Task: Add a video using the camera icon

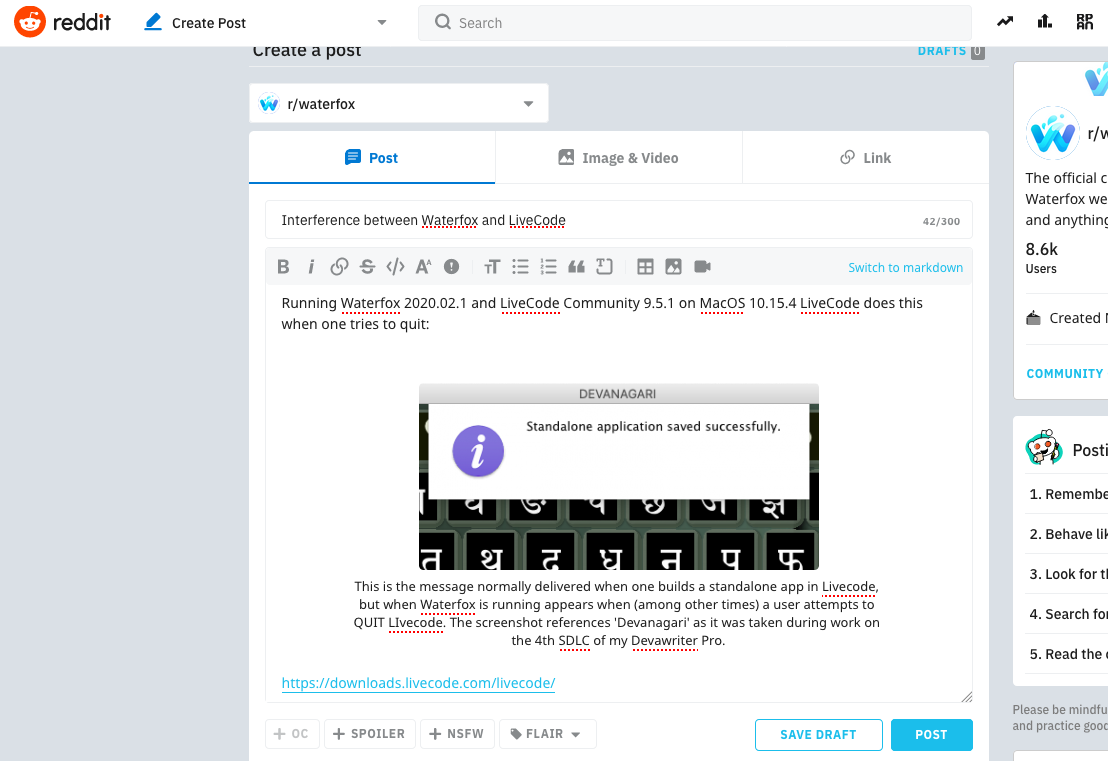Action: [x=702, y=267]
